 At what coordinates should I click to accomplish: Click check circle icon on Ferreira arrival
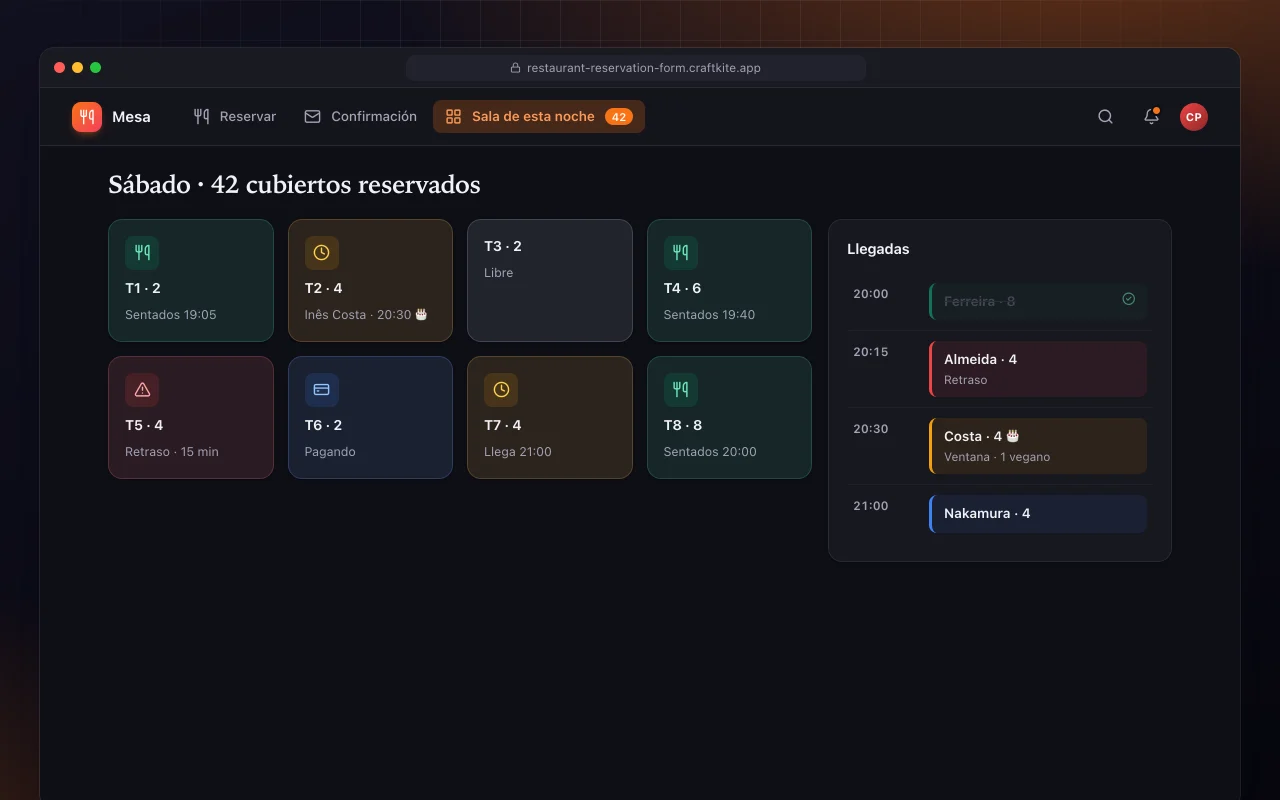click(1128, 299)
